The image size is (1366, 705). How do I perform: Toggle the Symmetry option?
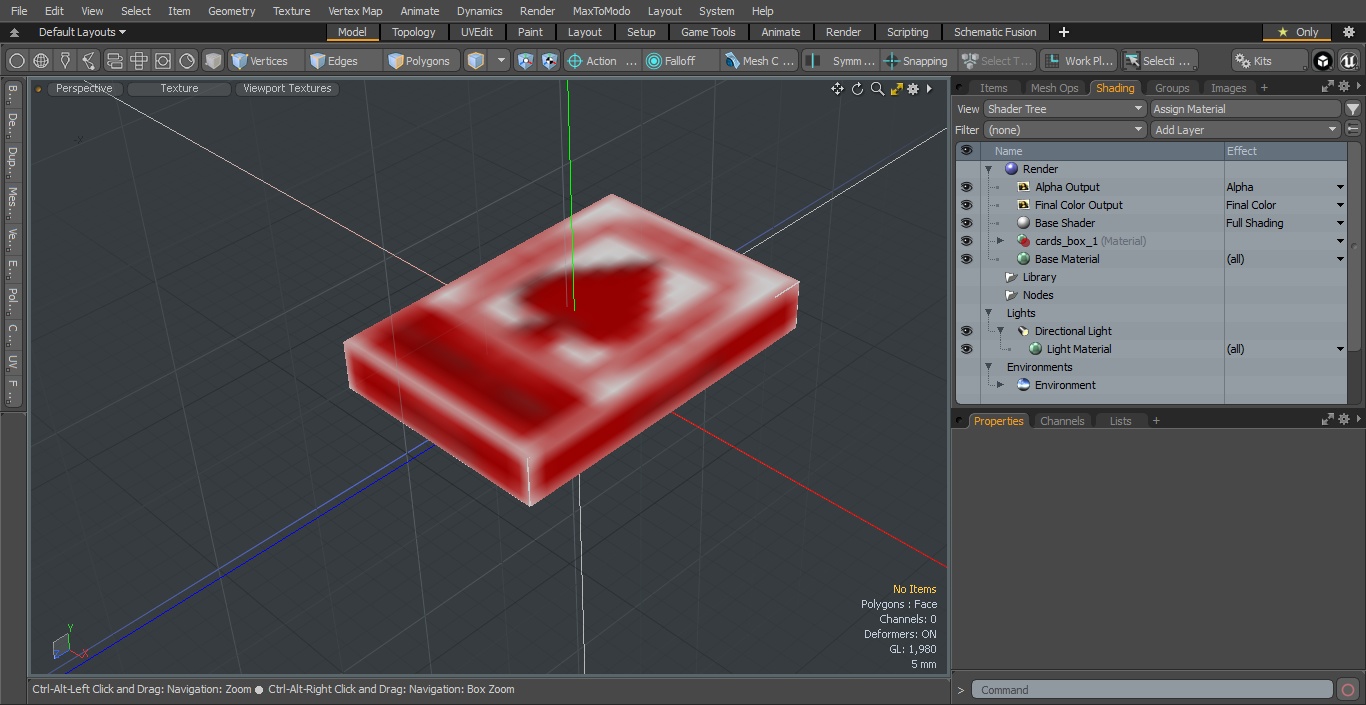point(842,61)
